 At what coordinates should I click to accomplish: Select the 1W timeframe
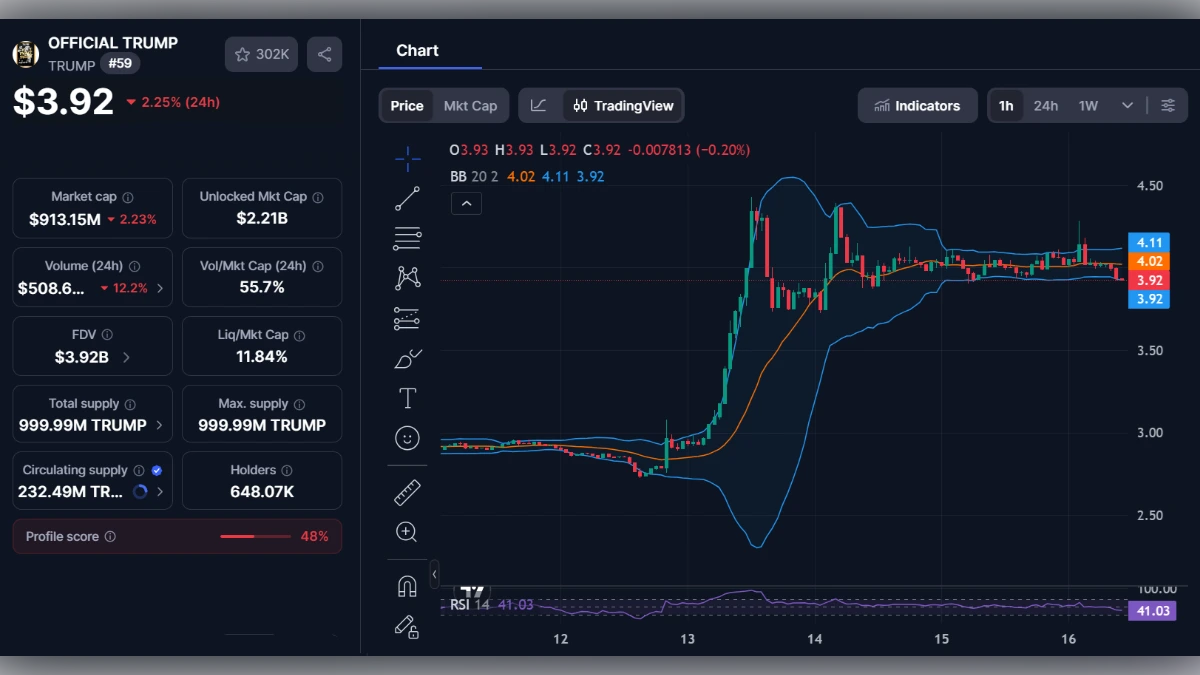point(1086,105)
